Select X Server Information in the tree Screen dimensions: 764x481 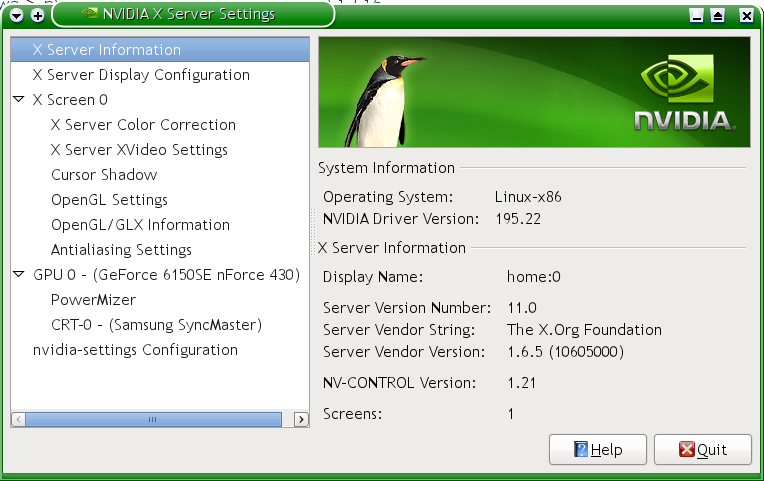160,50
